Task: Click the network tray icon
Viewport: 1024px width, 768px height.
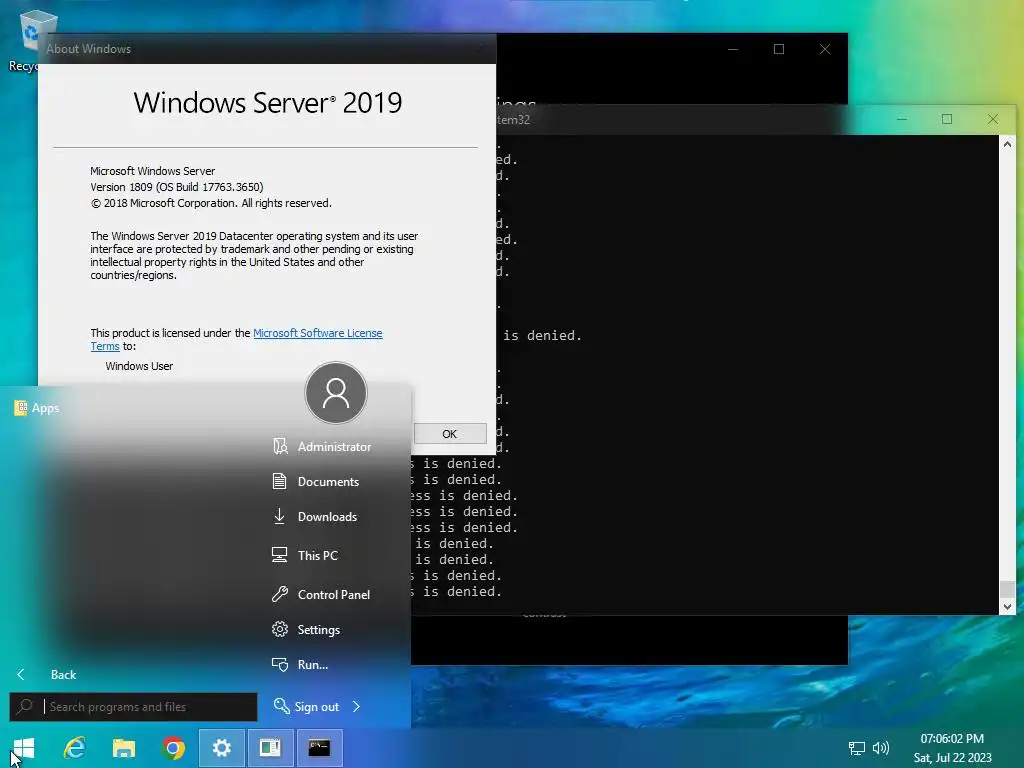Action: tap(856, 748)
